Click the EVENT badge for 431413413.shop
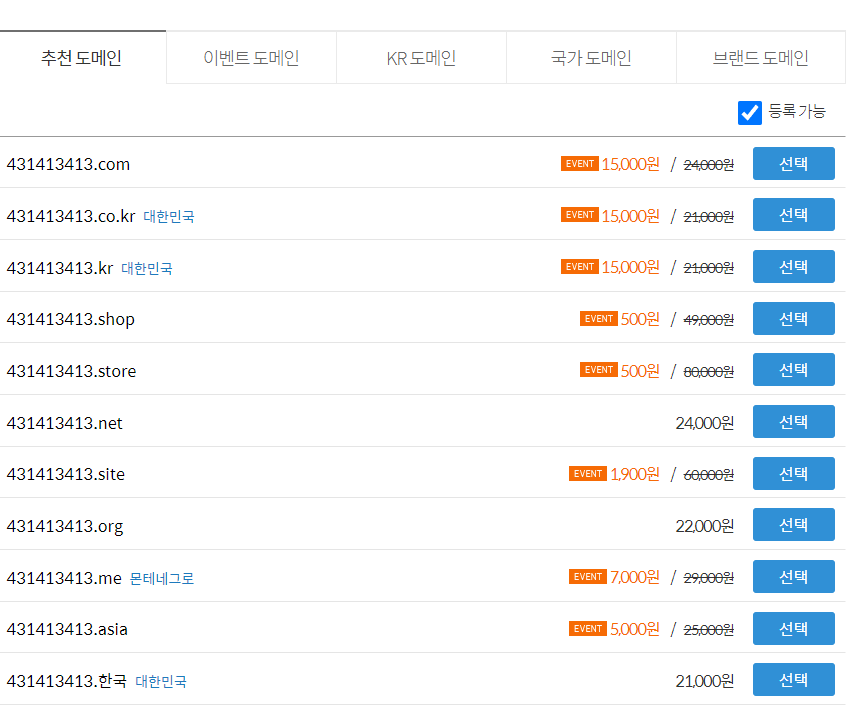 (598, 318)
